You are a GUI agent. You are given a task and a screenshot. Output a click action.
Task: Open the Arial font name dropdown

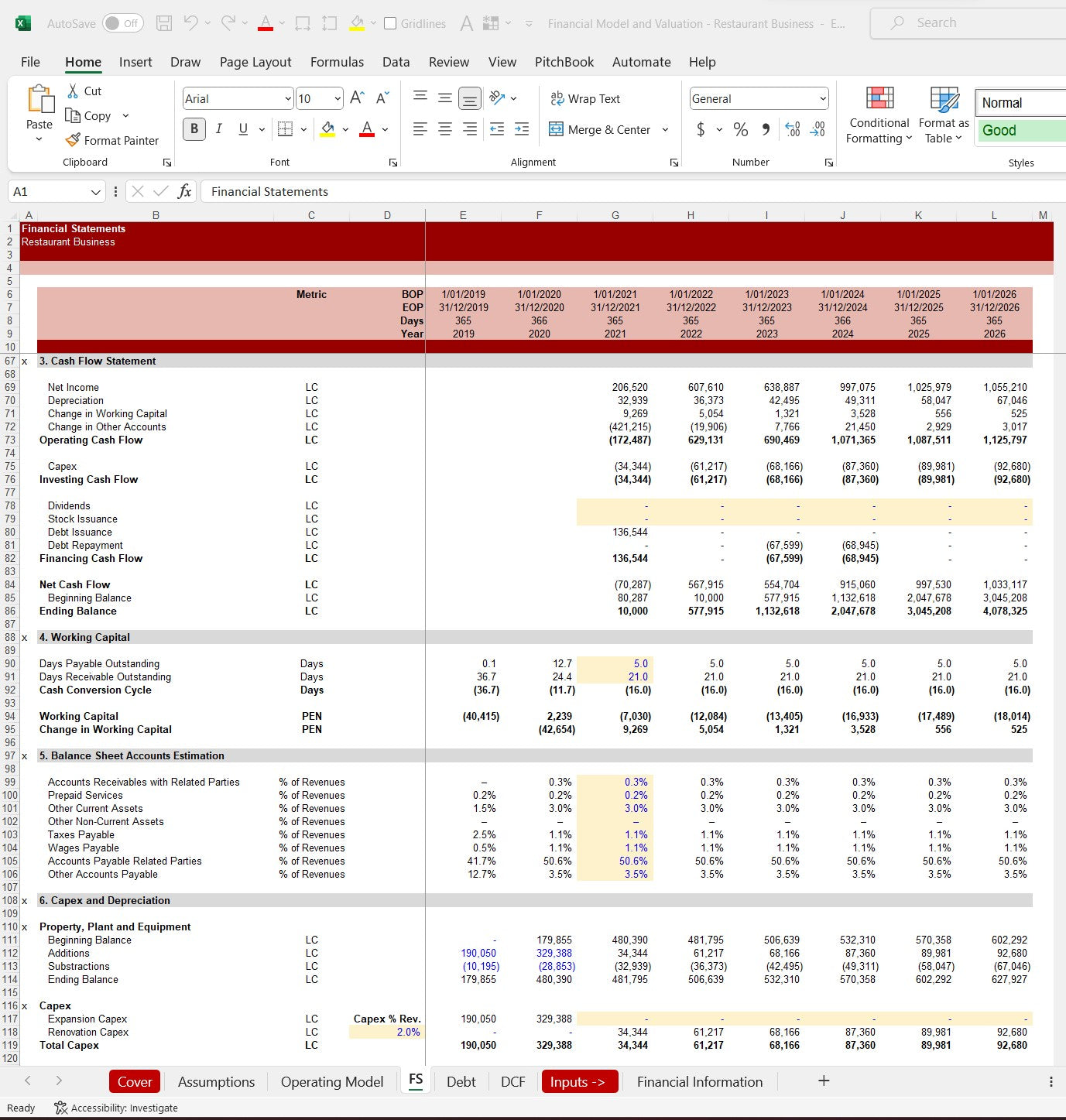pos(287,98)
